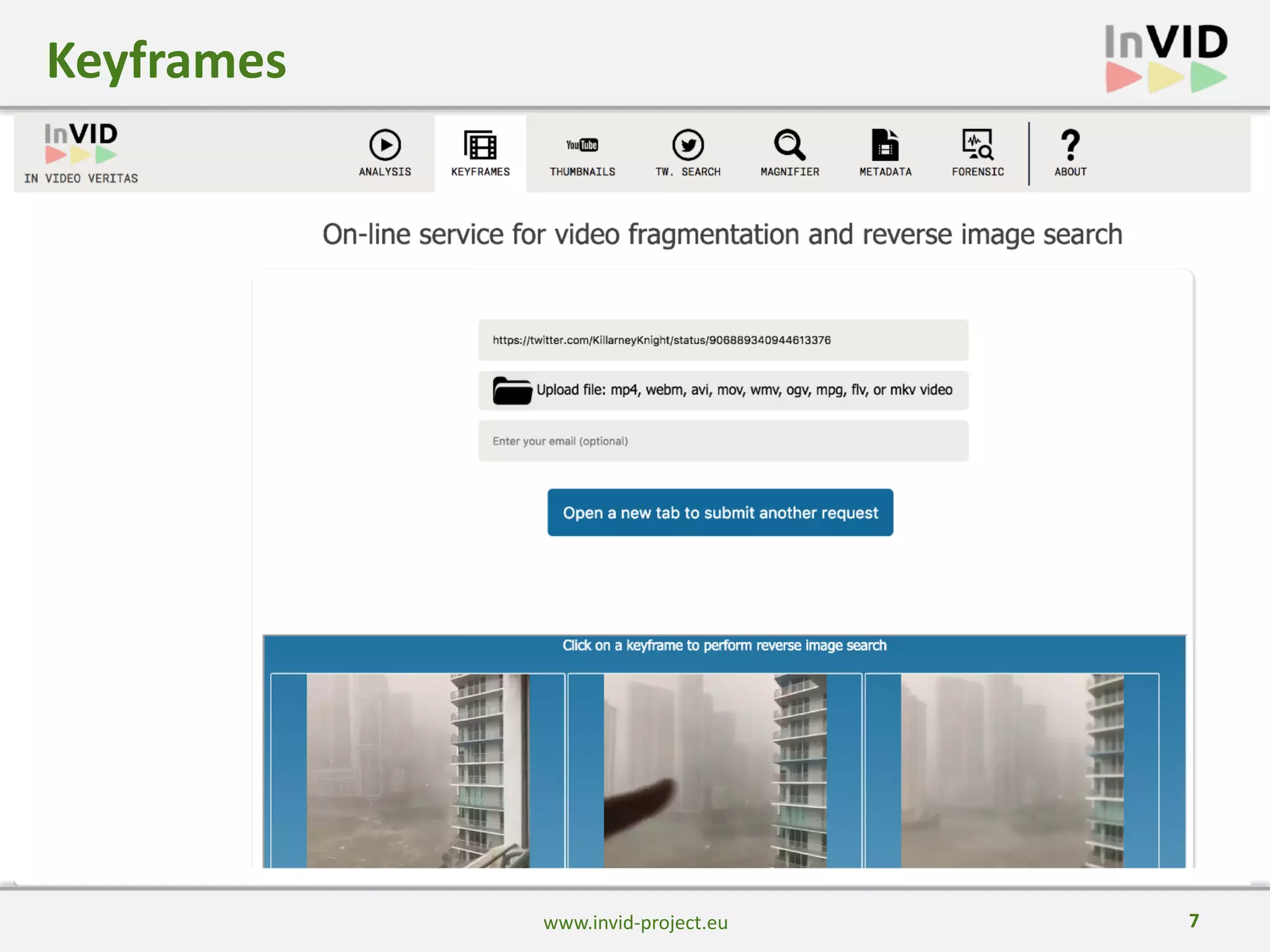Switch to the ANALYSIS tab label
Screen dimensions: 1270x952
385,172
